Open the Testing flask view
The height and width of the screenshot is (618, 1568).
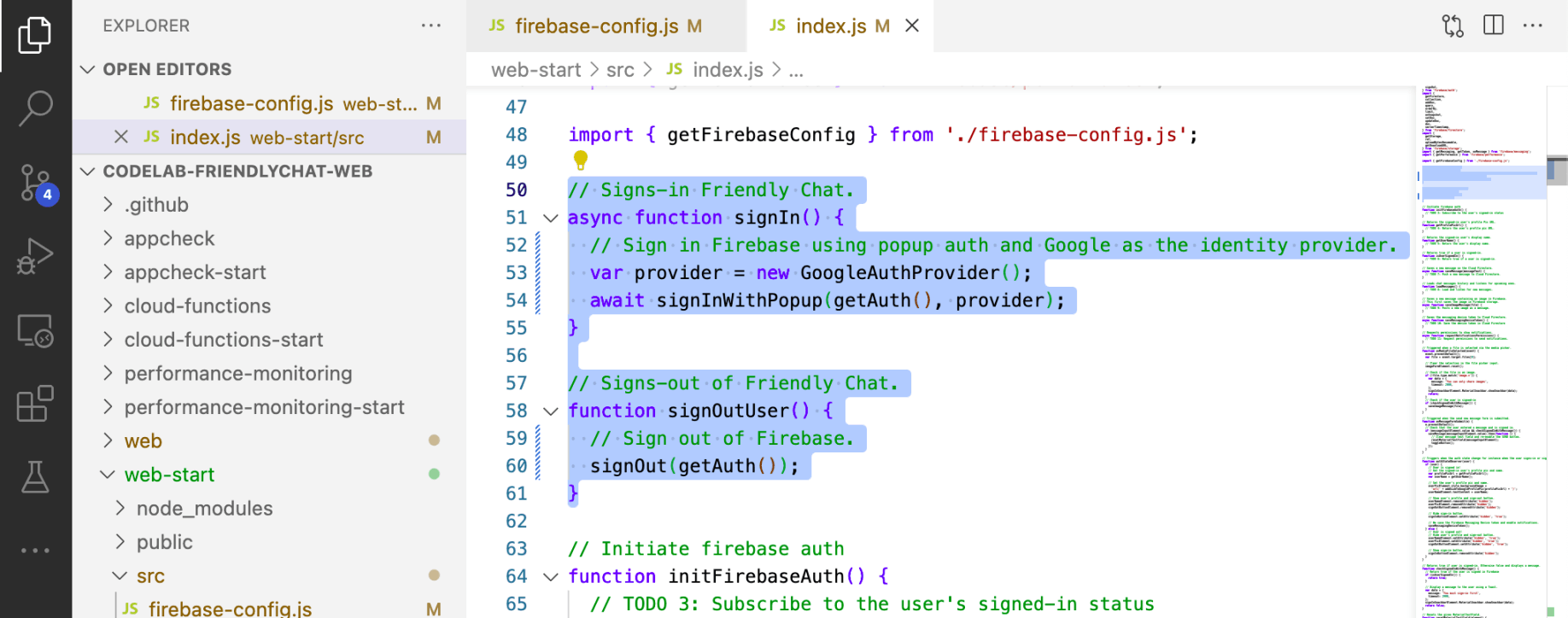(35, 477)
